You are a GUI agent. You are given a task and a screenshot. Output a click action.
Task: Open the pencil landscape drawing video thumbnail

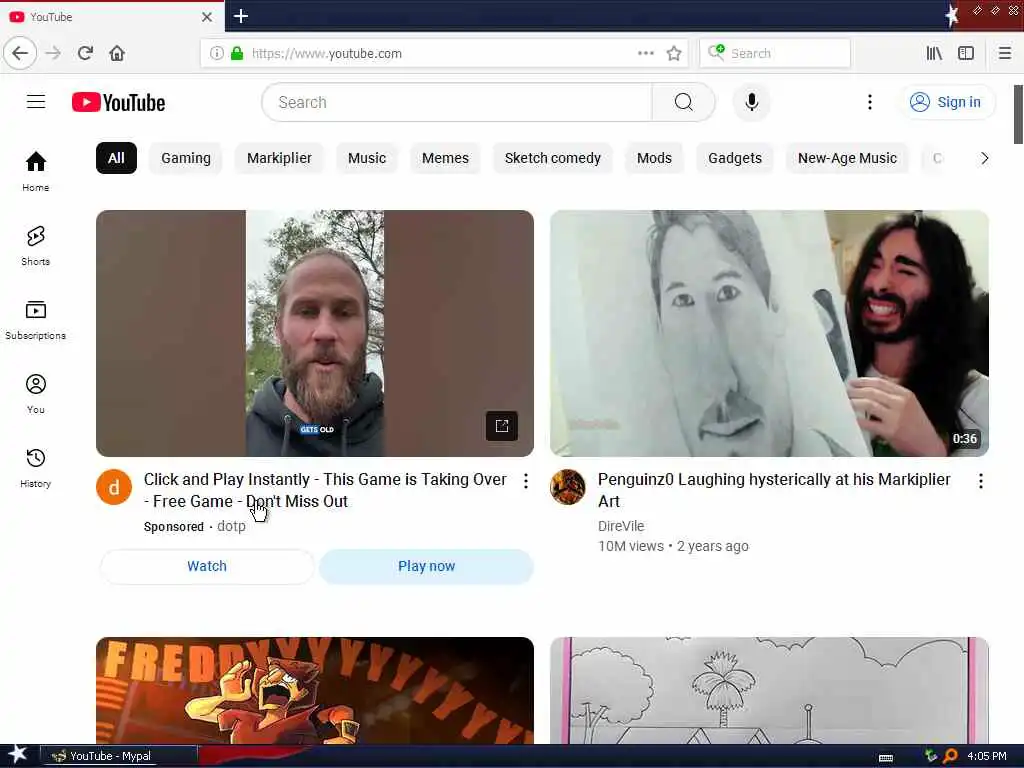click(769, 690)
